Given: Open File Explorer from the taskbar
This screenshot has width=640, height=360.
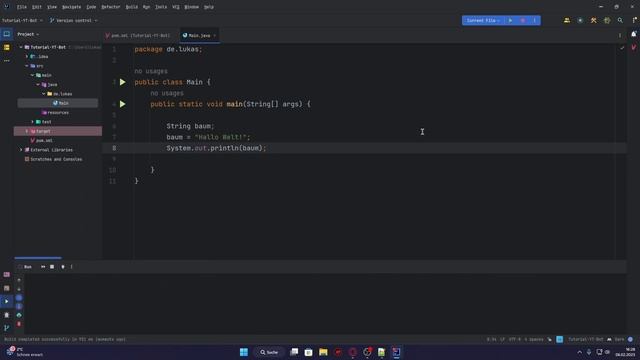Looking at the screenshot, I should (x=323, y=352).
